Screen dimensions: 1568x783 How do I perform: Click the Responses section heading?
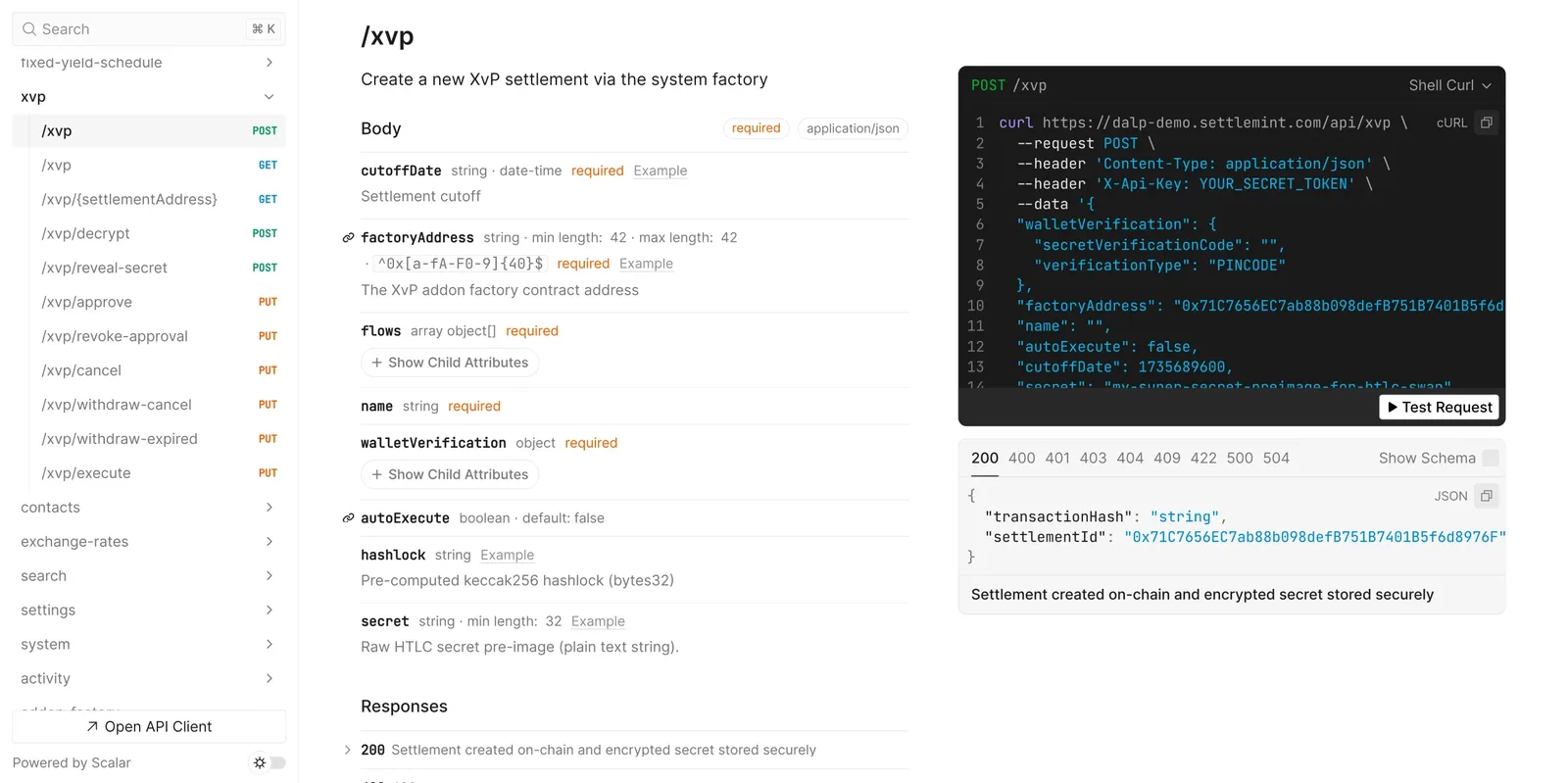(404, 707)
